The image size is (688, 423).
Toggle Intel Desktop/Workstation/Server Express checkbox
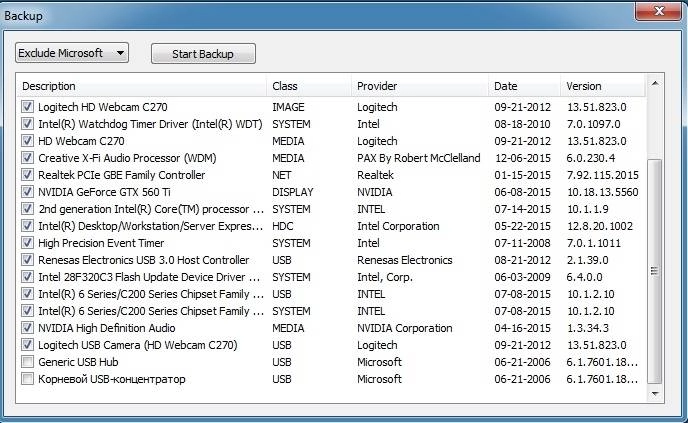click(27, 226)
